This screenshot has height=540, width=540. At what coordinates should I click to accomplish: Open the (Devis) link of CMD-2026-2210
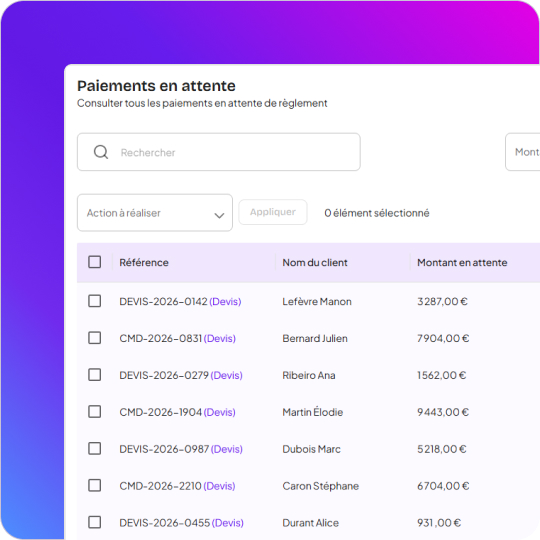point(219,486)
